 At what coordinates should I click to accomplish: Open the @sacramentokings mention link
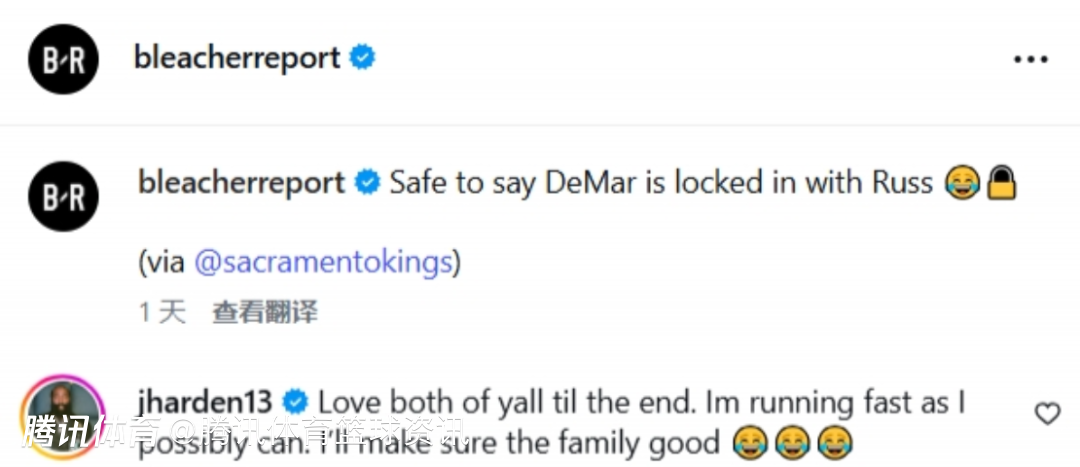(323, 262)
